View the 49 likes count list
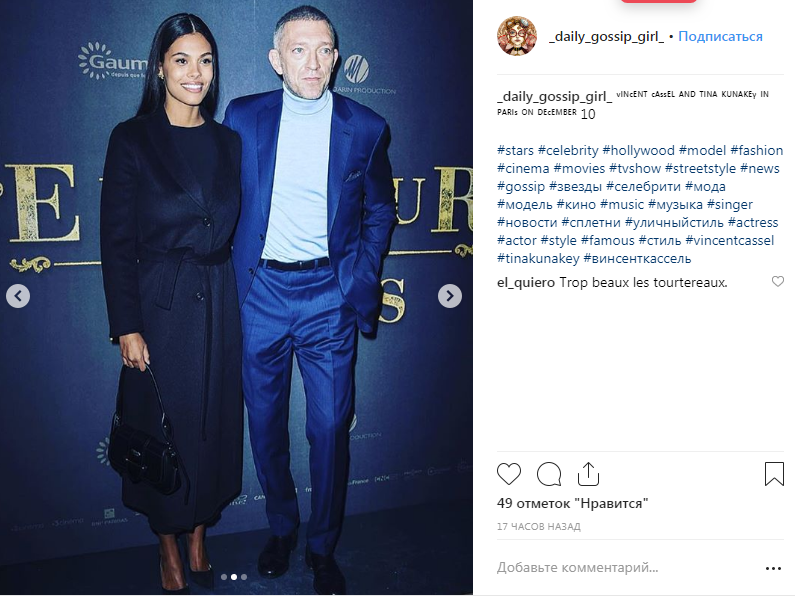The height and width of the screenshot is (596, 795). tap(572, 503)
